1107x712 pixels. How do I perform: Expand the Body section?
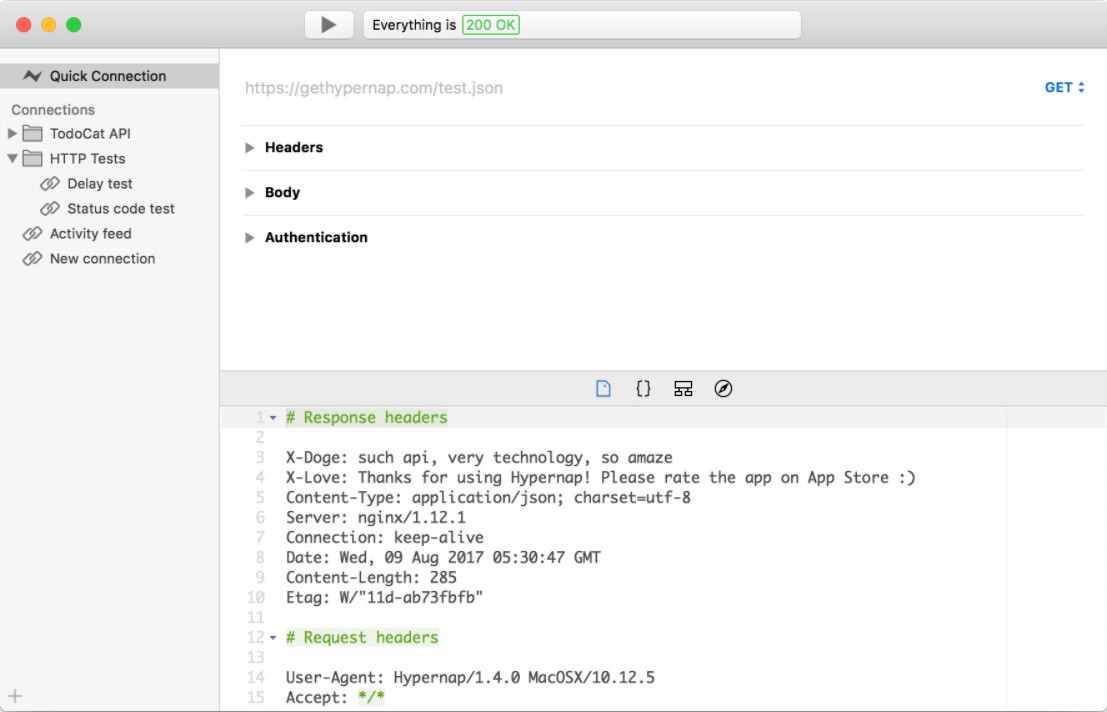coord(249,193)
